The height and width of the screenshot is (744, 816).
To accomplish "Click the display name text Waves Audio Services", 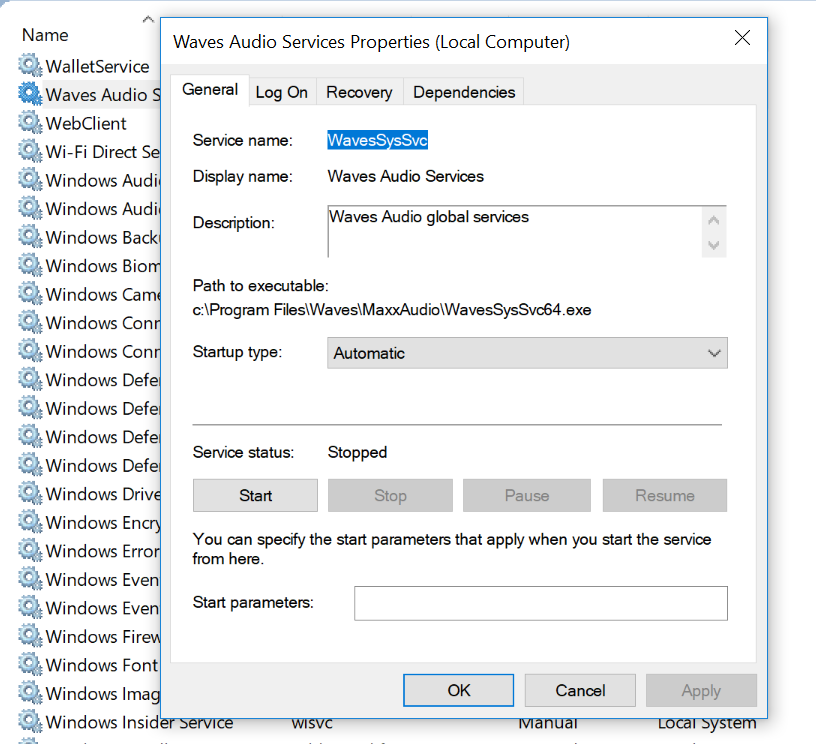I will 406,176.
